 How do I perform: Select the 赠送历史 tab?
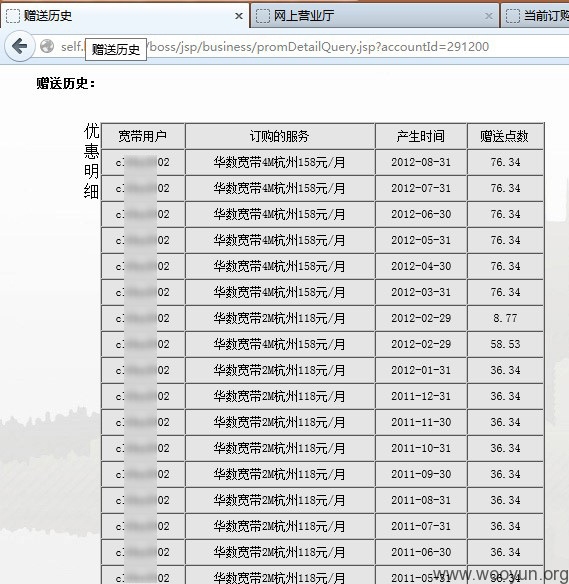pos(125,16)
